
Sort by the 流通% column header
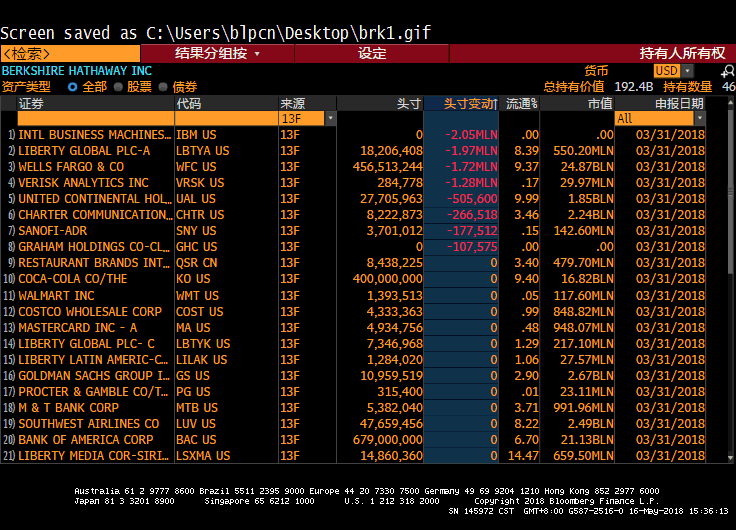point(521,103)
